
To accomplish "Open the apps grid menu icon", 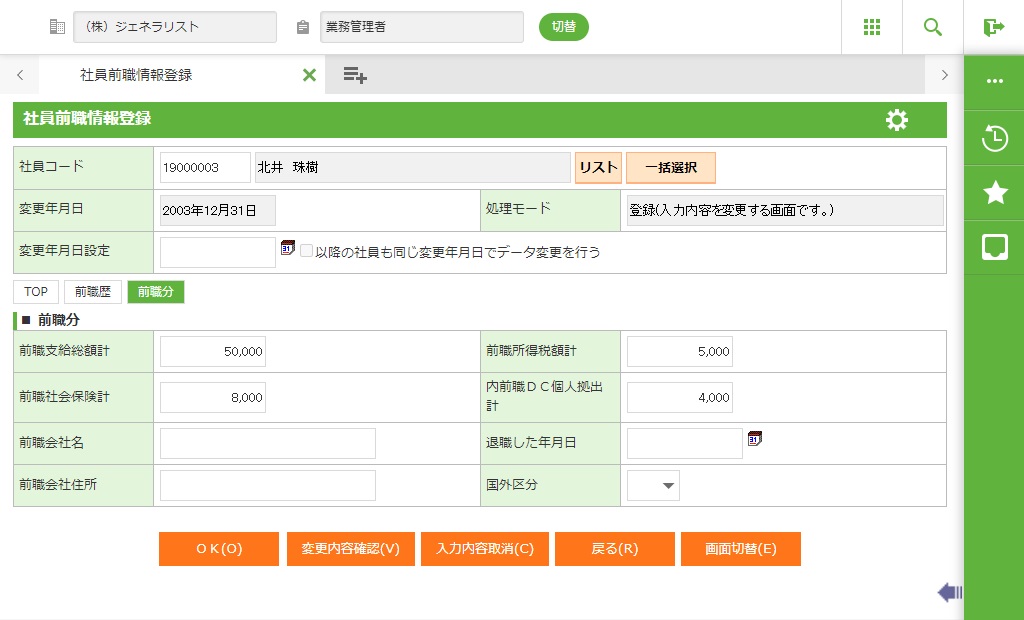I will point(871,27).
